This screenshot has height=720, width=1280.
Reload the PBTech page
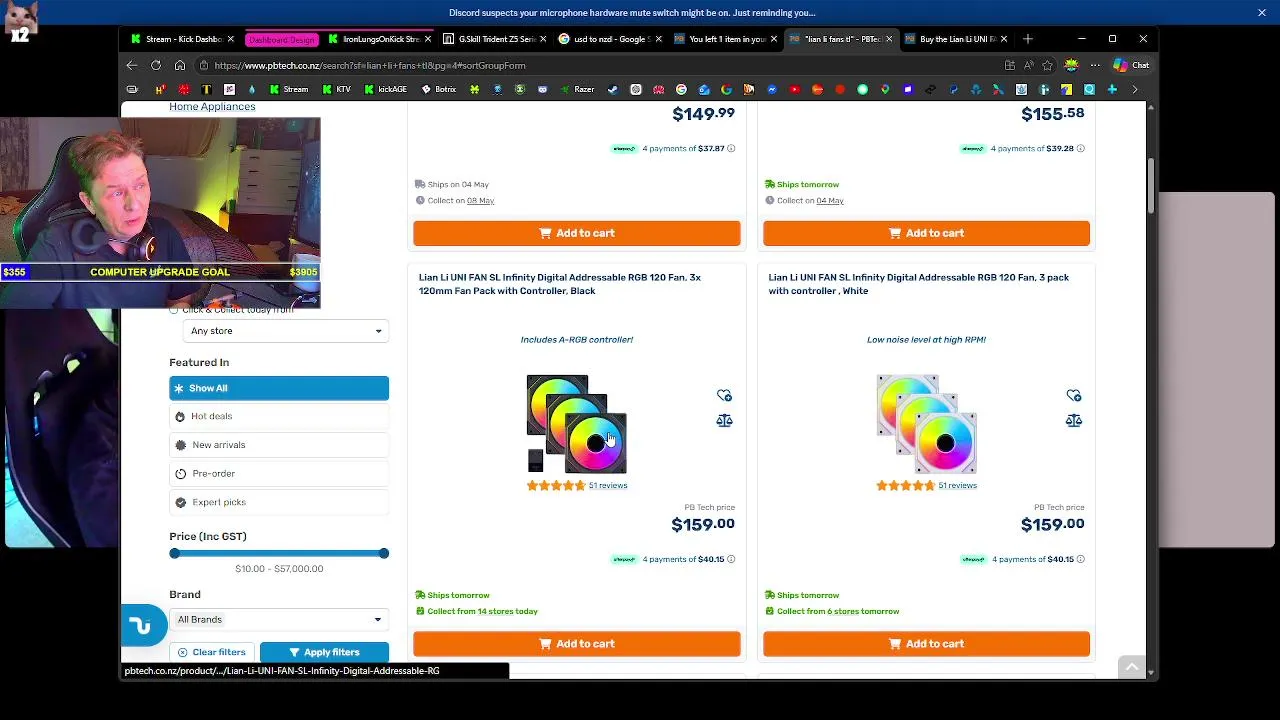click(x=156, y=65)
